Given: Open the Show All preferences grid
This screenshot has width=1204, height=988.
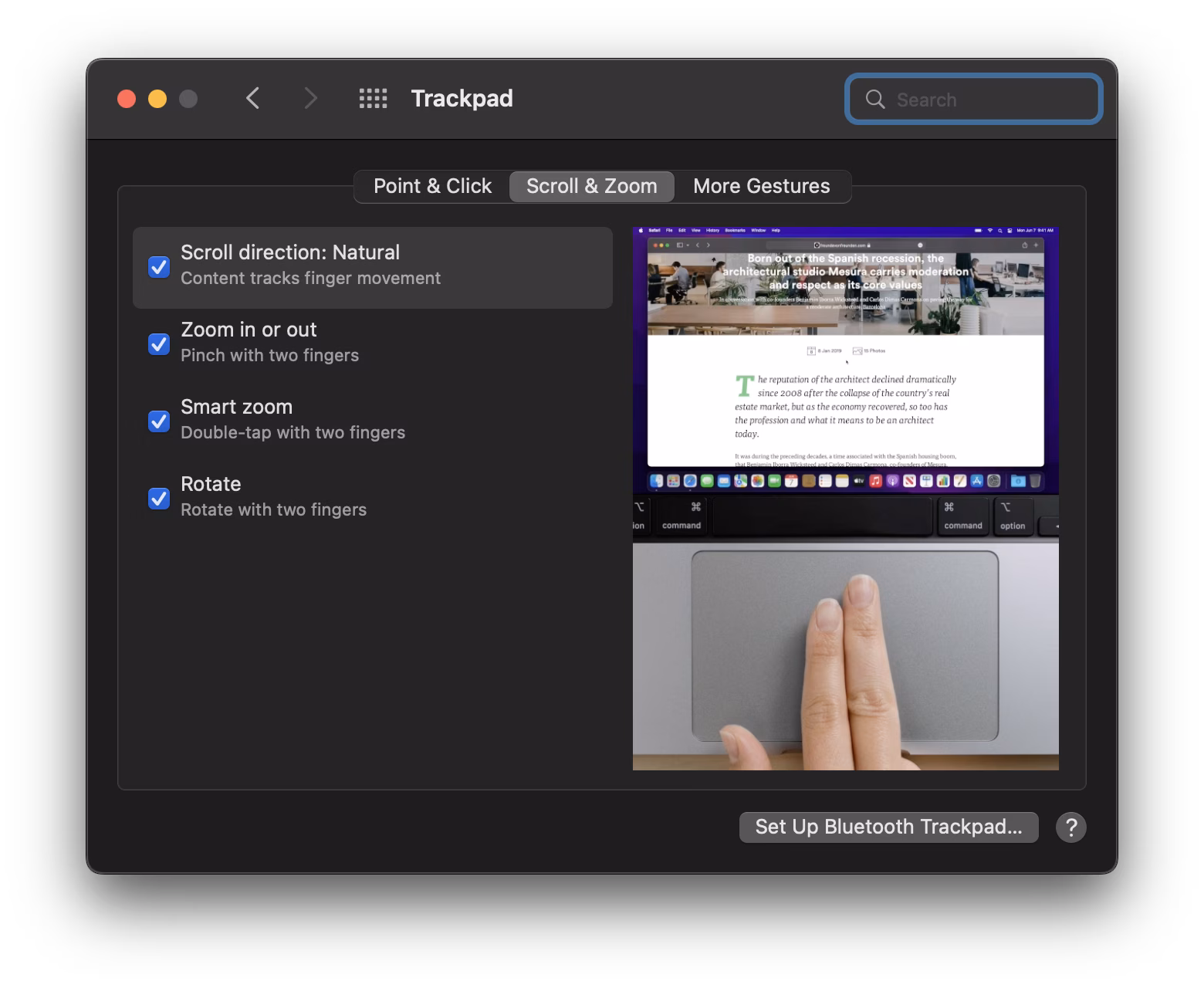Looking at the screenshot, I should 374,99.
